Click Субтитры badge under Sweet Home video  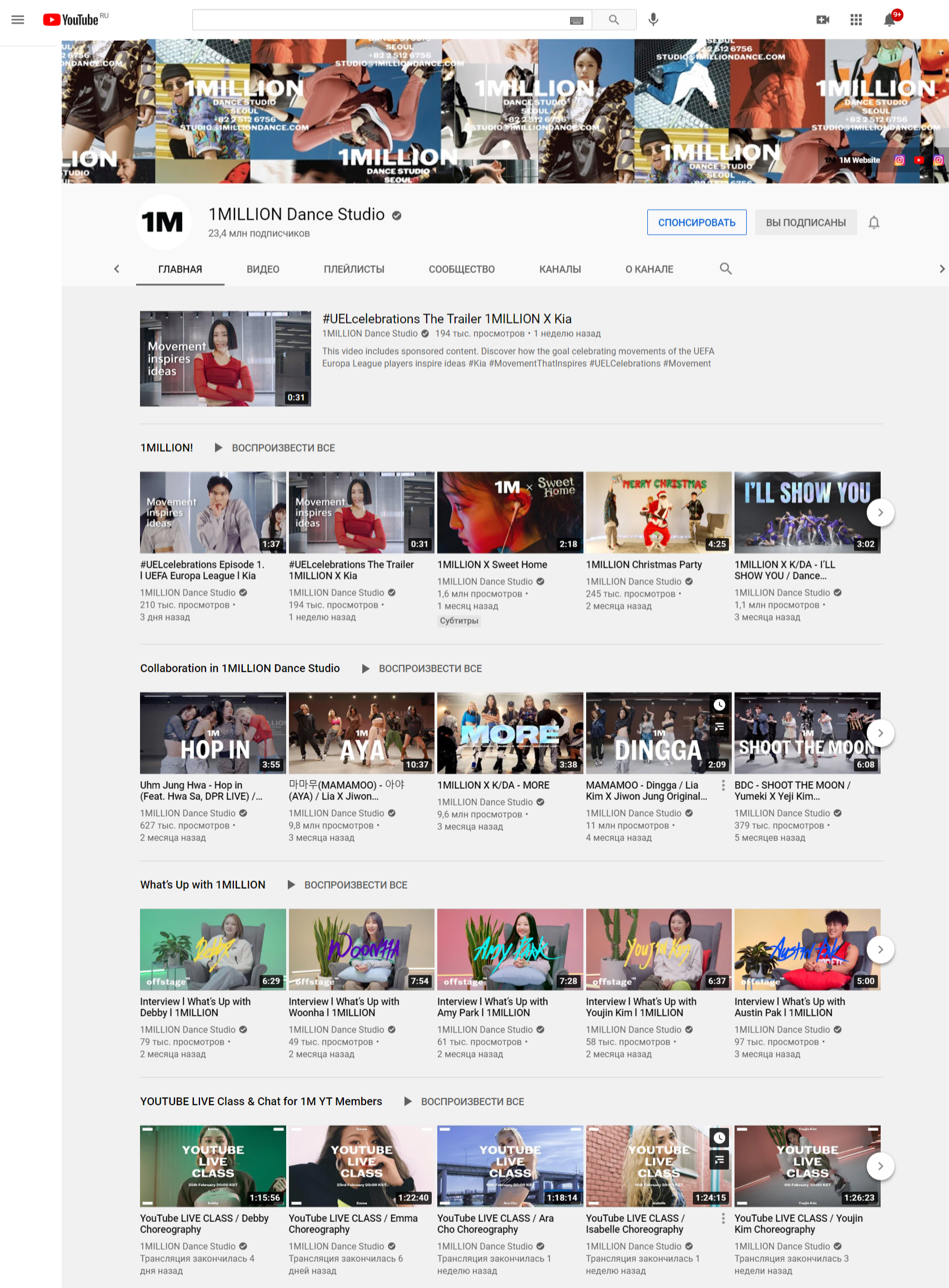(x=459, y=621)
